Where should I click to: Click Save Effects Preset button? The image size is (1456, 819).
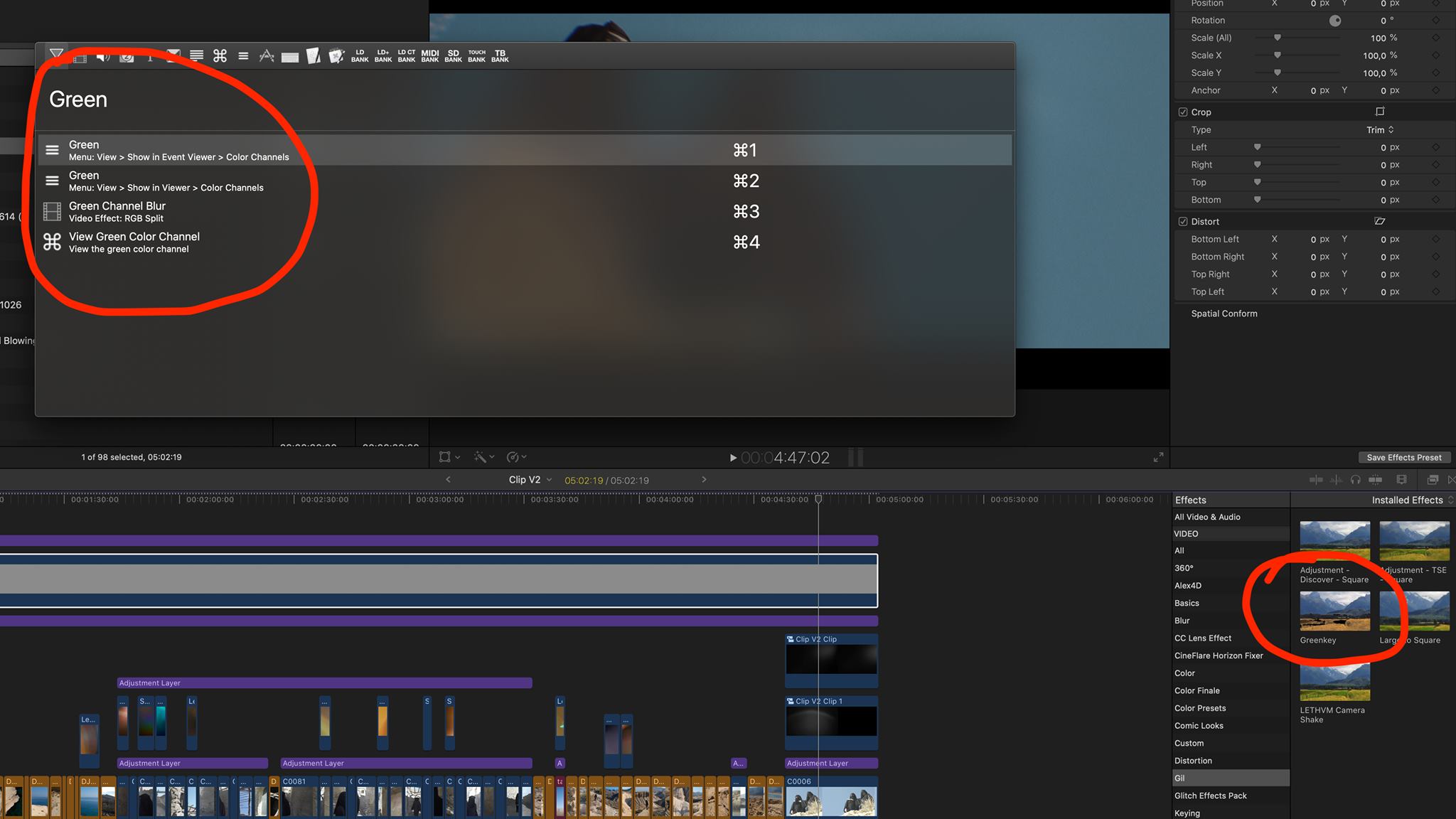pyautogui.click(x=1403, y=458)
